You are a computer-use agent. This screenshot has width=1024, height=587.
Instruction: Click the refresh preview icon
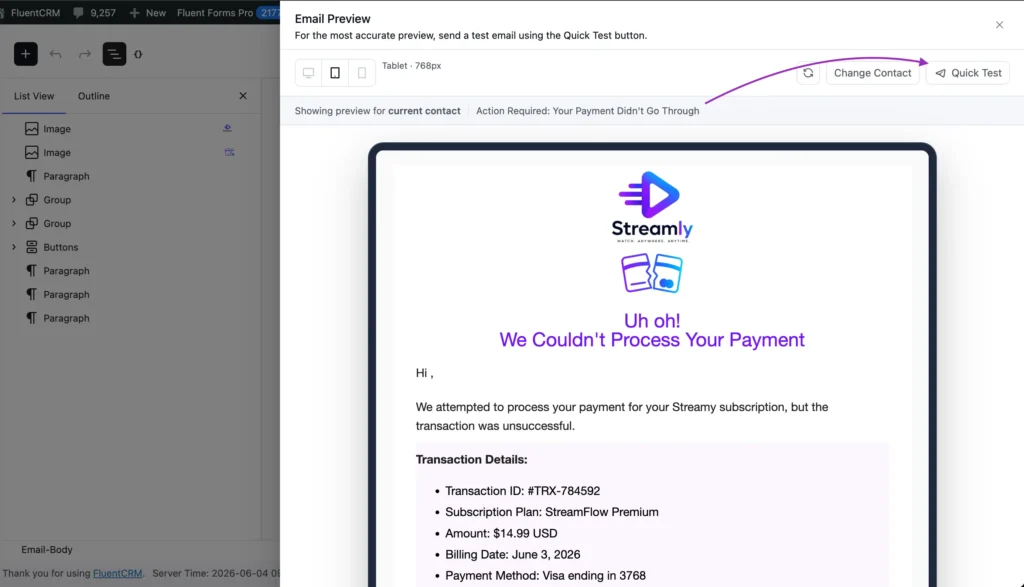coord(808,73)
